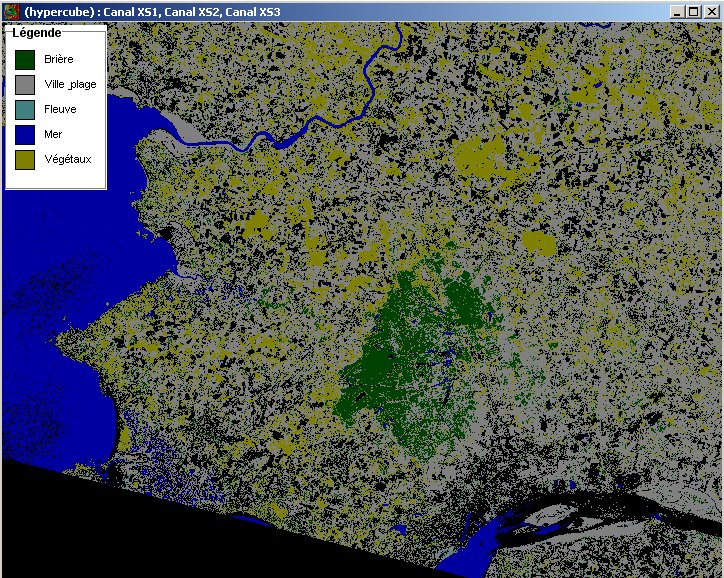
Task: Minimize the hypercube window
Action: click(x=678, y=11)
